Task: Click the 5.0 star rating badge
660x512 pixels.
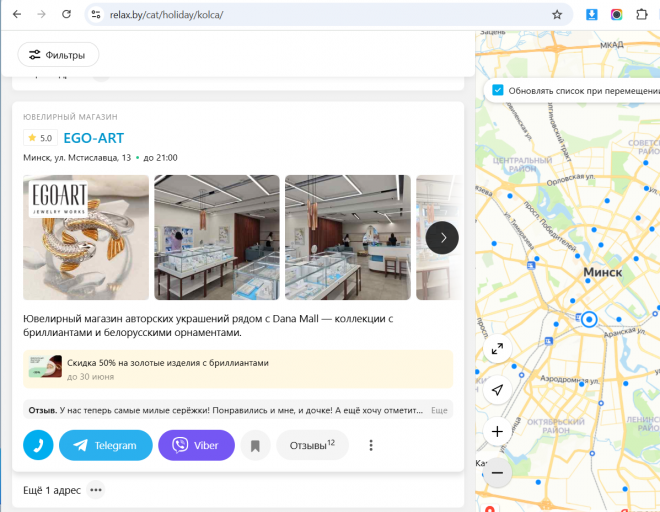Action: pos(40,138)
